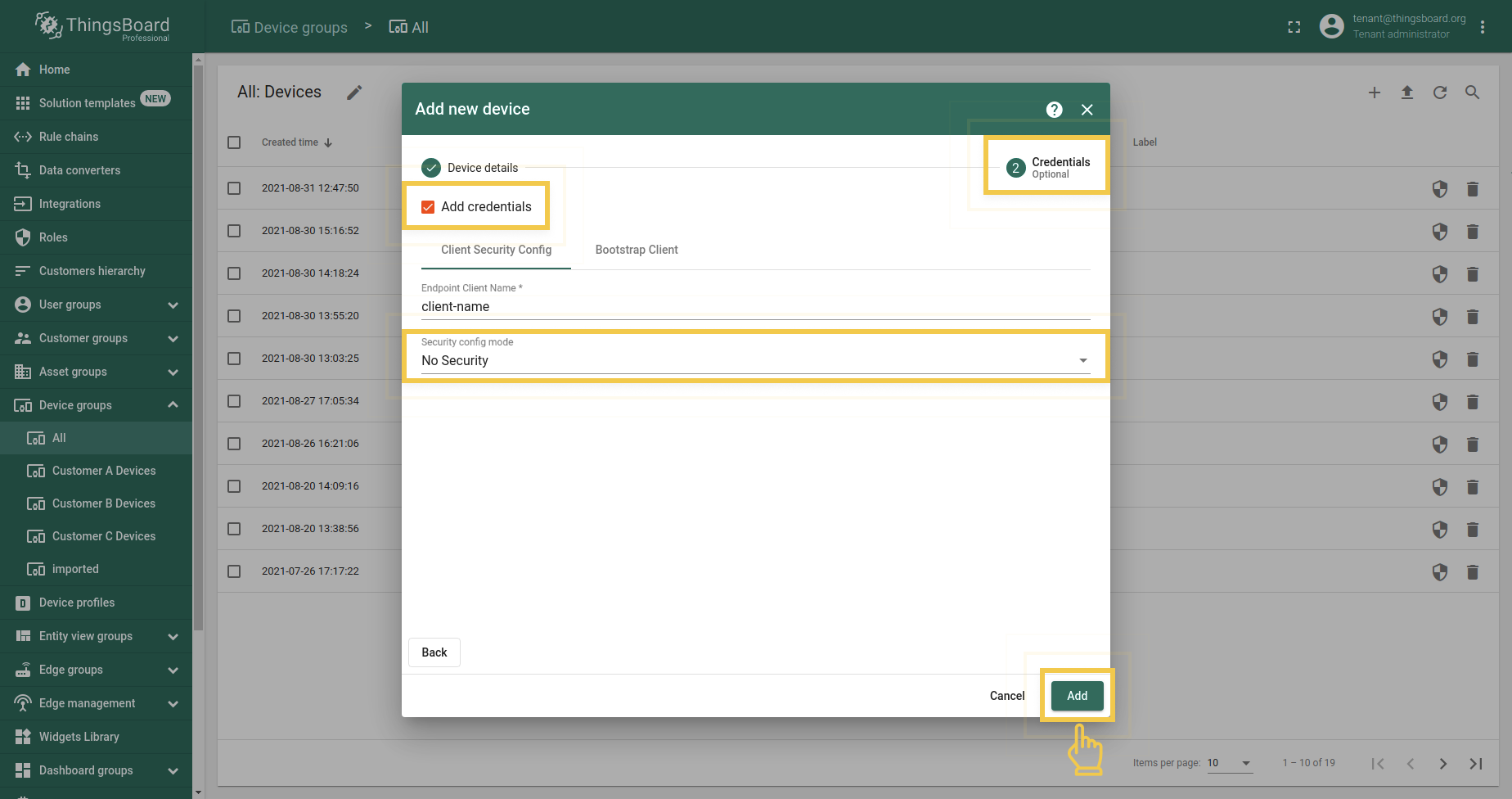Select the 2021-08-27 17:05:34 row checkbox
This screenshot has width=1512, height=799.
tap(234, 401)
